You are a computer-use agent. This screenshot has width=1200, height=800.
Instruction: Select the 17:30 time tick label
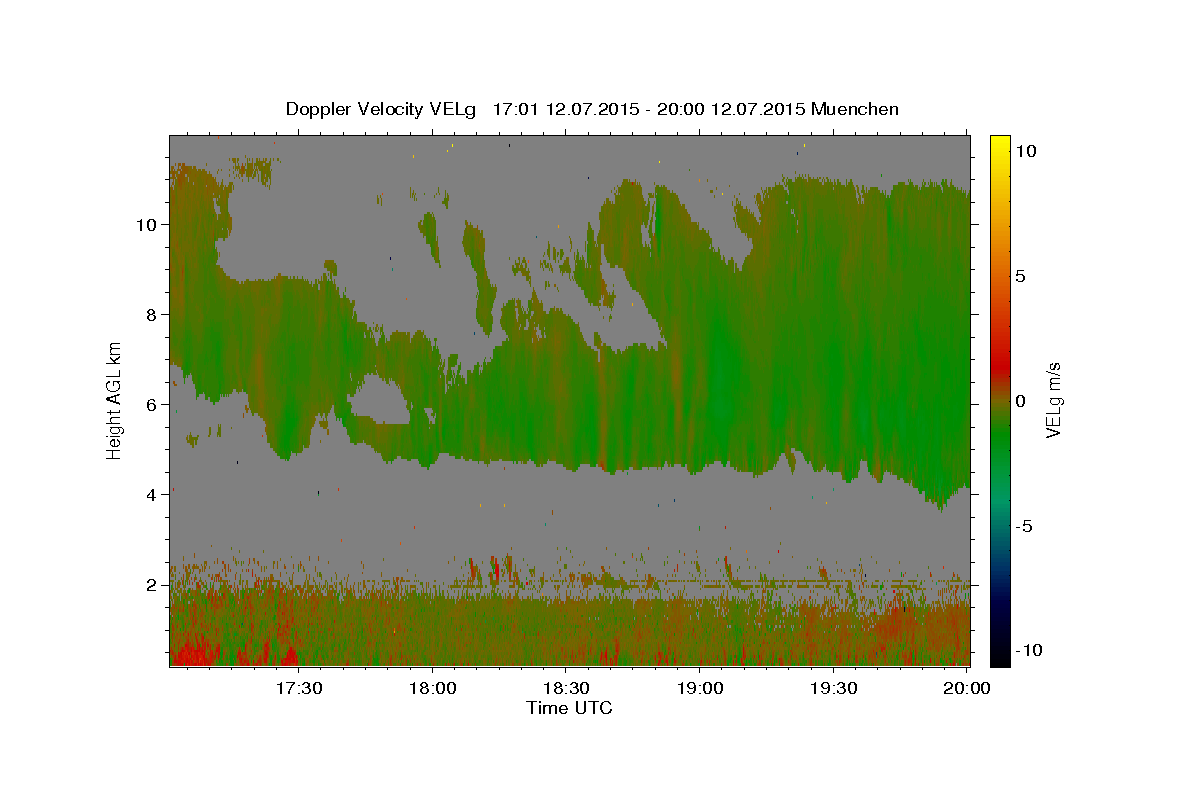click(x=299, y=688)
